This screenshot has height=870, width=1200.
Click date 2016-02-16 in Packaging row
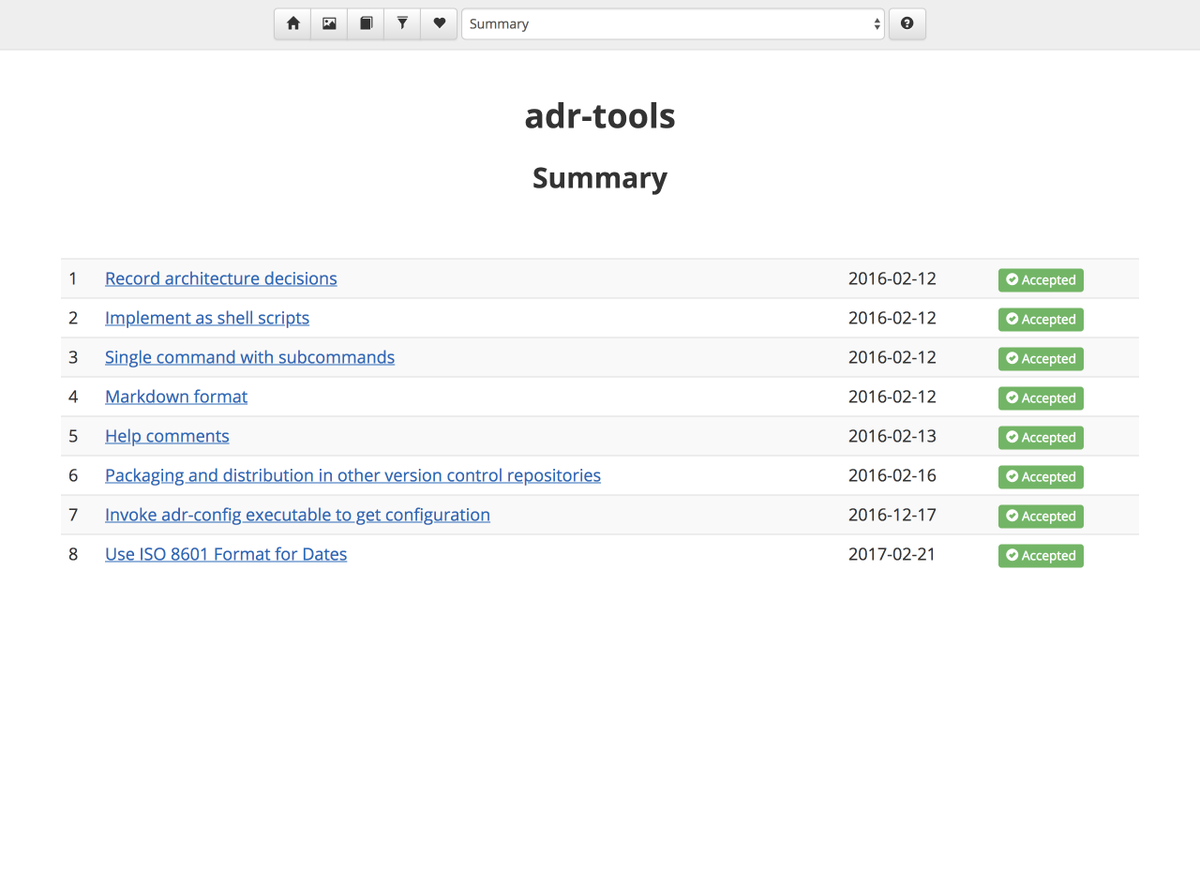tap(892, 475)
